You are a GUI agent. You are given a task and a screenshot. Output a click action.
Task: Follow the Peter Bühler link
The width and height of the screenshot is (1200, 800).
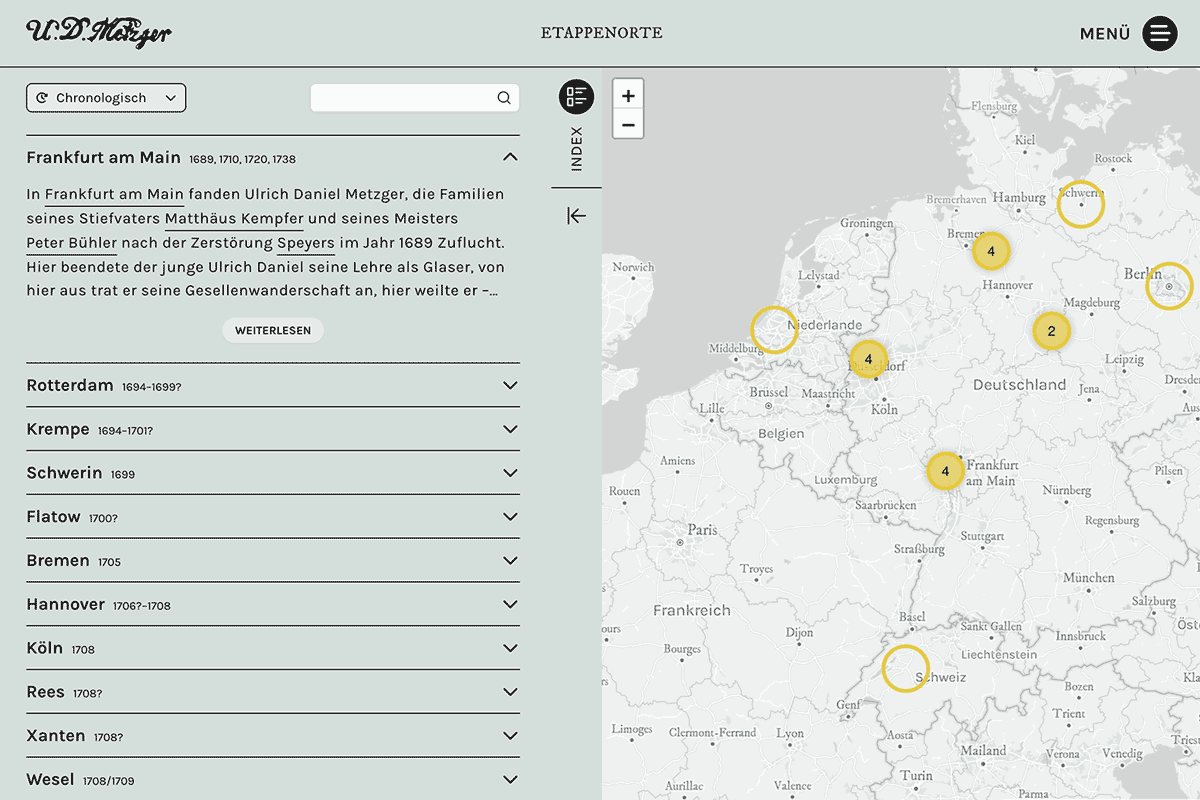click(x=72, y=243)
